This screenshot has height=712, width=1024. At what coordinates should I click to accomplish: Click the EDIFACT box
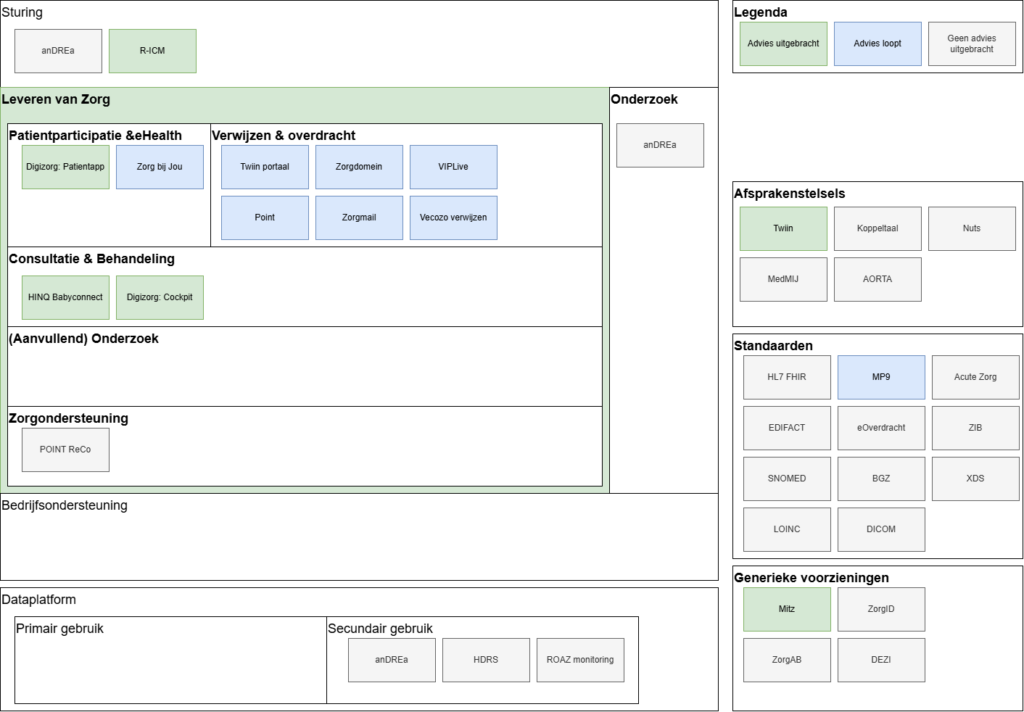(x=787, y=428)
